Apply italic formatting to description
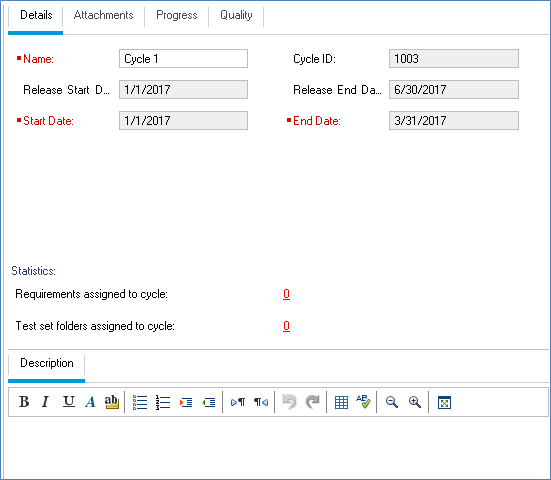The height and width of the screenshot is (480, 551). 45,402
